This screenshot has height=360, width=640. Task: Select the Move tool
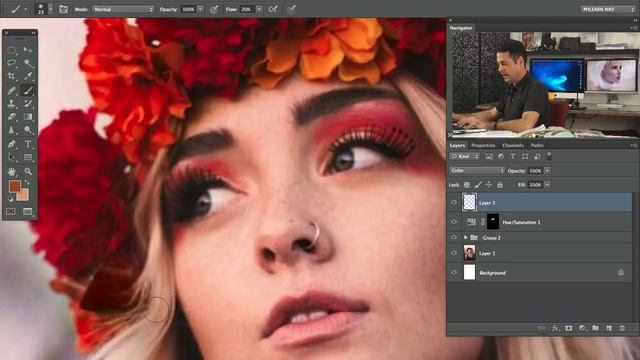click(28, 50)
